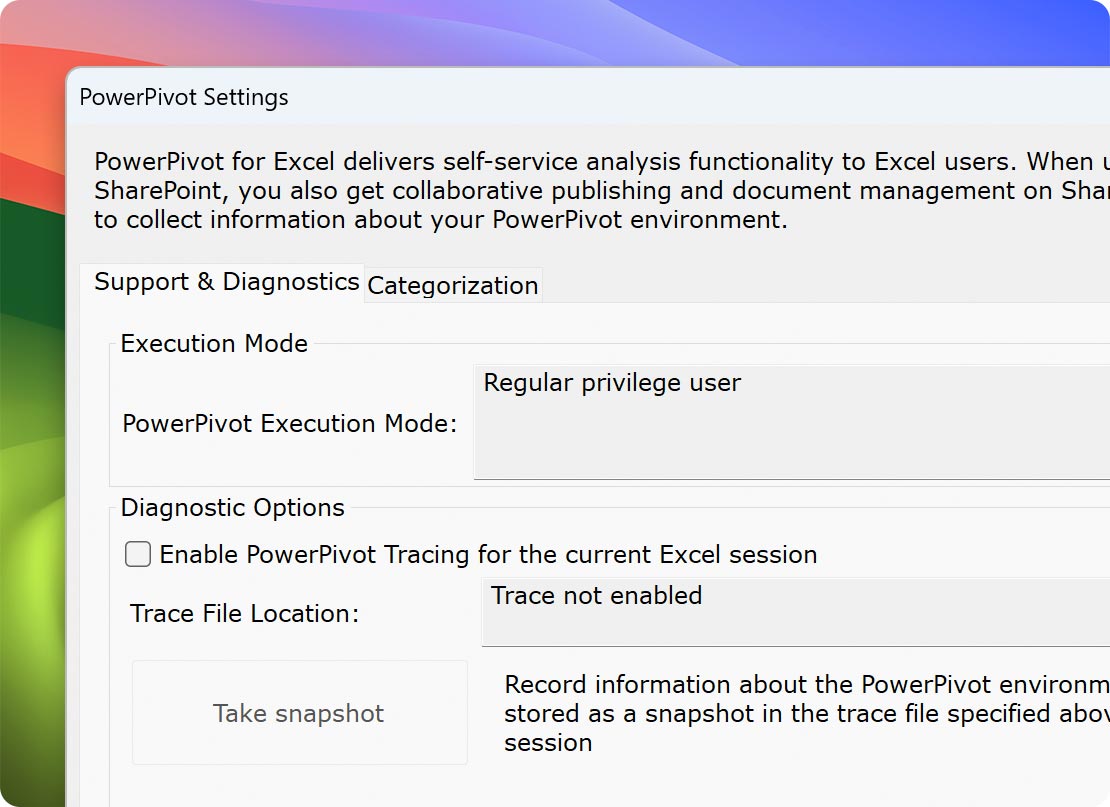Select the Regular privilege user value
Screen dimensions: 1110x807
612,382
